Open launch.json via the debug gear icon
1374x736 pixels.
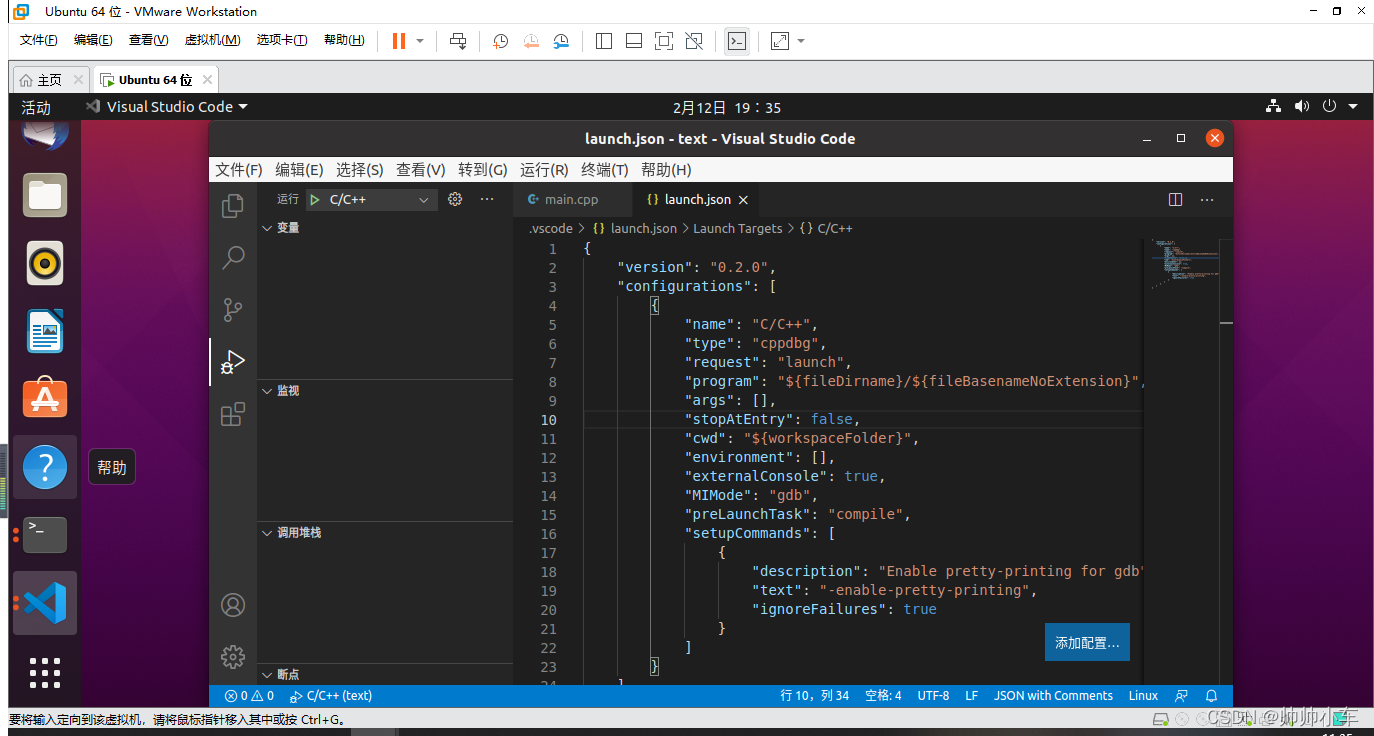tap(455, 199)
